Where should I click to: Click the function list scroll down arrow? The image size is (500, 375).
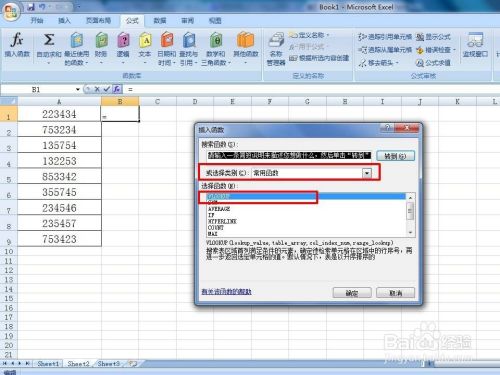tap(410, 232)
